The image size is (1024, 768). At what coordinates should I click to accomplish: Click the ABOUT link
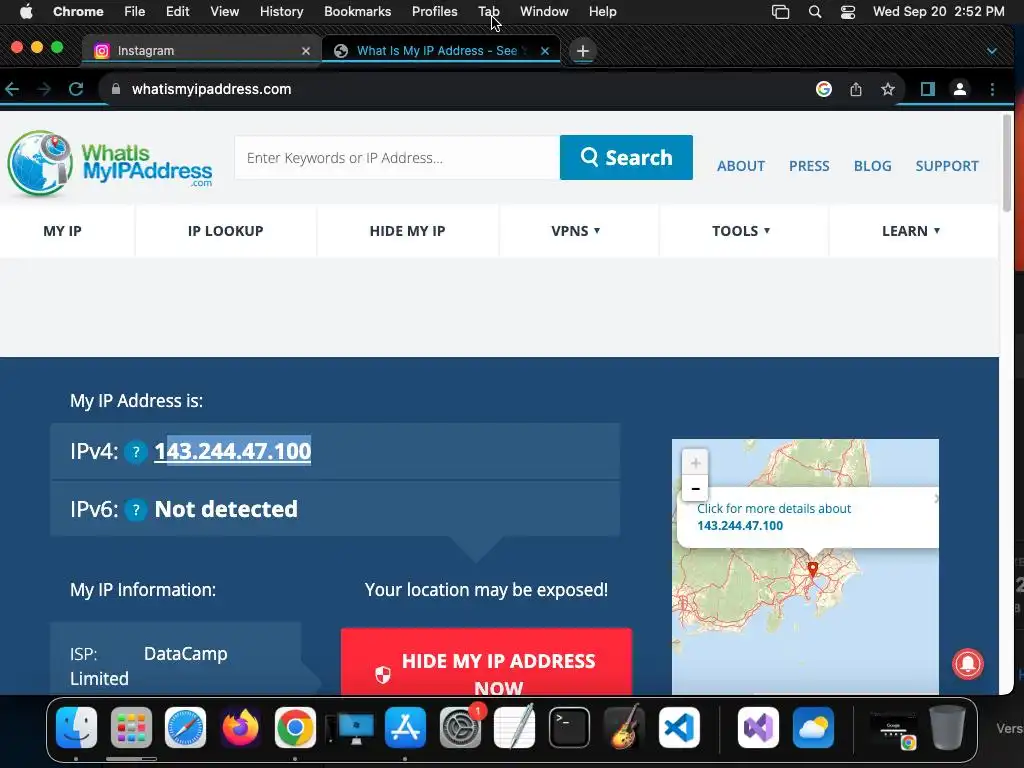(741, 166)
